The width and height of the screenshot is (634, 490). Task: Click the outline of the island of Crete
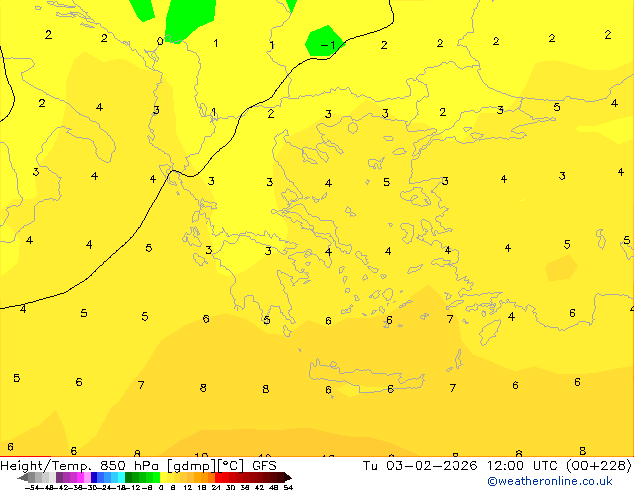[366, 376]
